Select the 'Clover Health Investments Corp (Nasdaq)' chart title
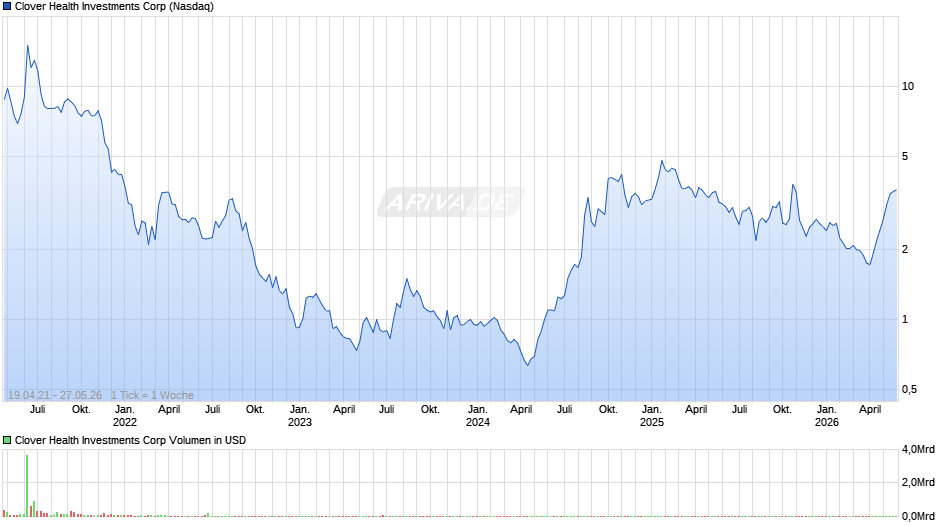940x526 pixels. pos(114,7)
